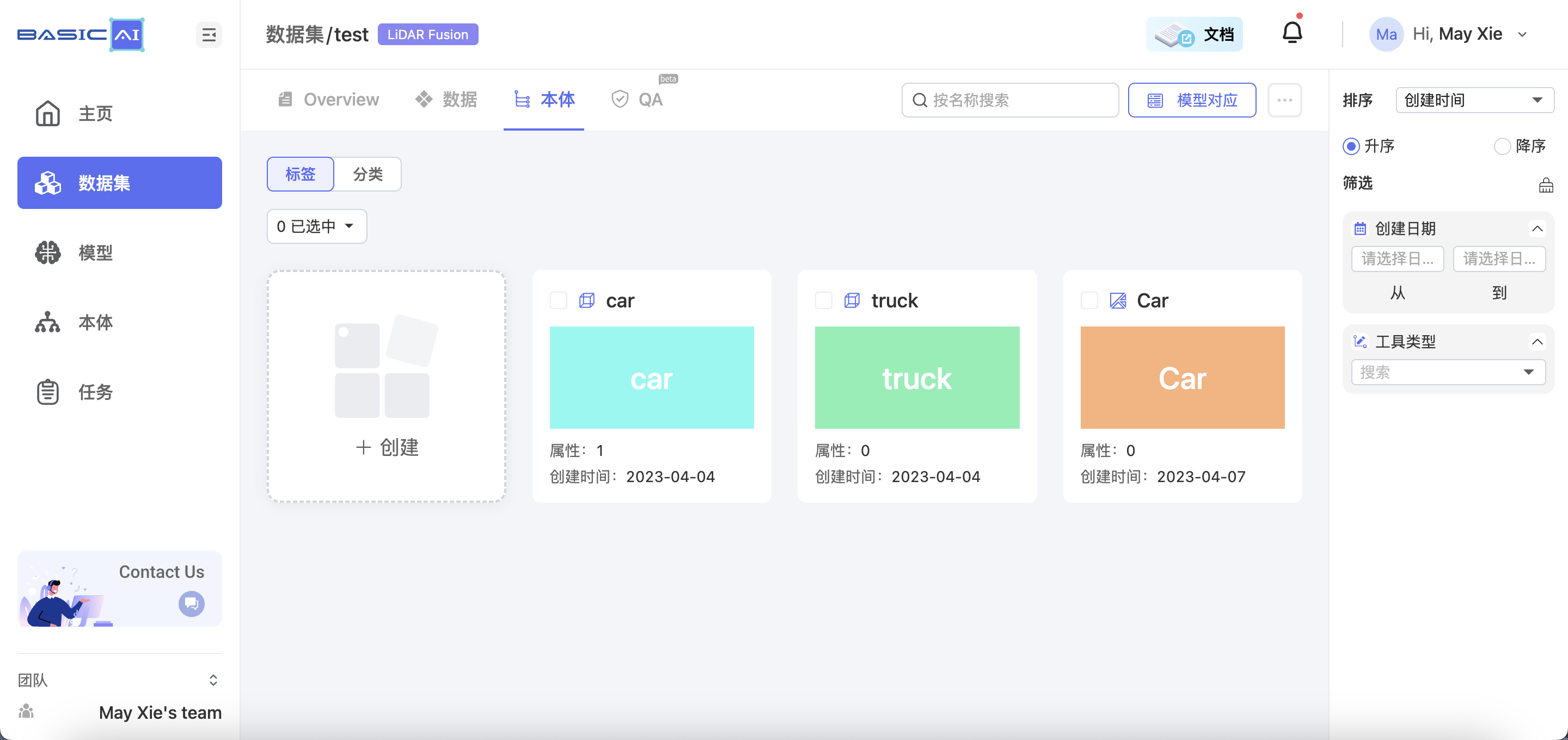
Task: Click the 模型对应 button
Action: [x=1192, y=100]
